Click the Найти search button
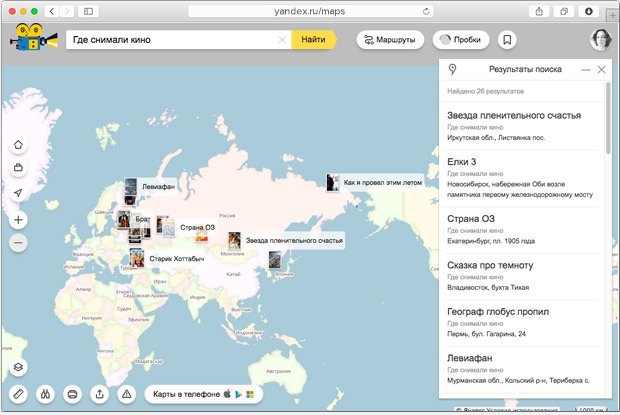This screenshot has height=415, width=620. click(314, 40)
